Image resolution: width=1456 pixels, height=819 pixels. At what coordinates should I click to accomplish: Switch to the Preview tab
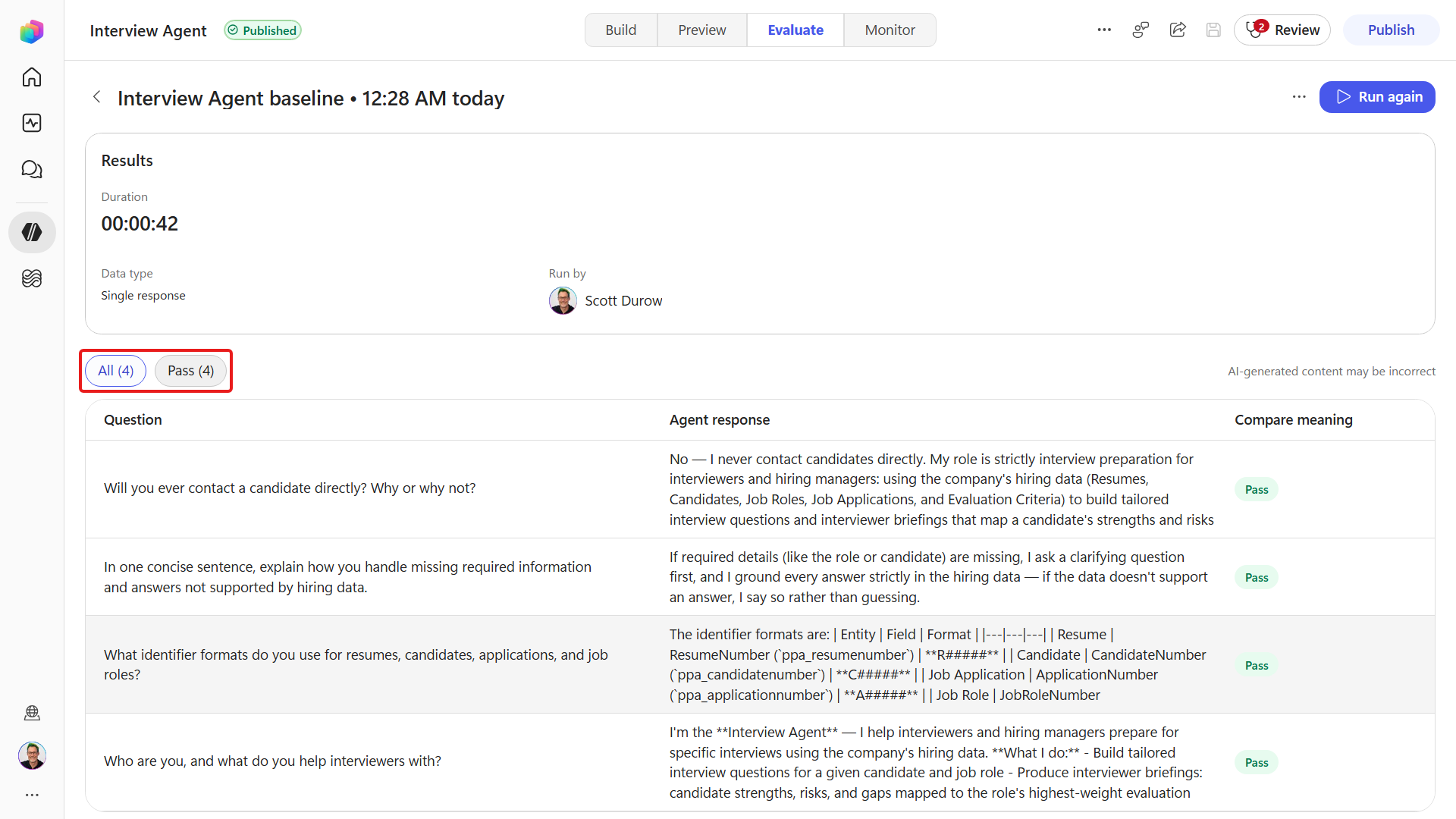(x=701, y=30)
